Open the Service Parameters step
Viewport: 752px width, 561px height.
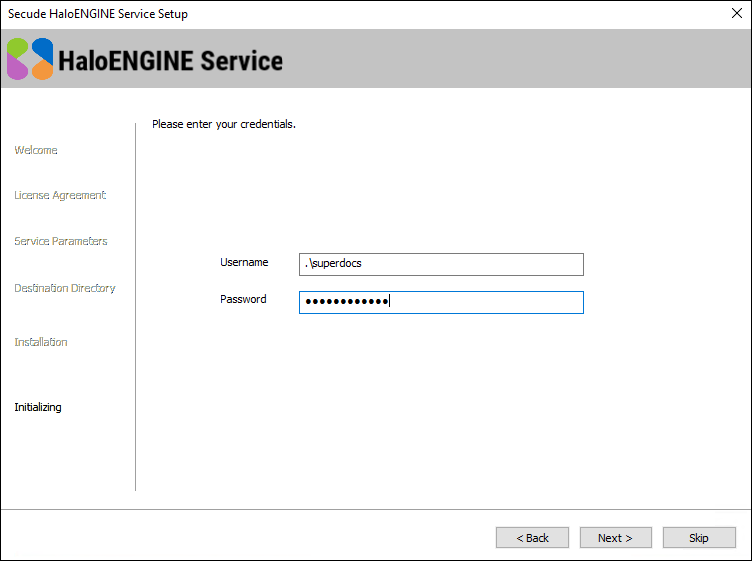point(61,241)
